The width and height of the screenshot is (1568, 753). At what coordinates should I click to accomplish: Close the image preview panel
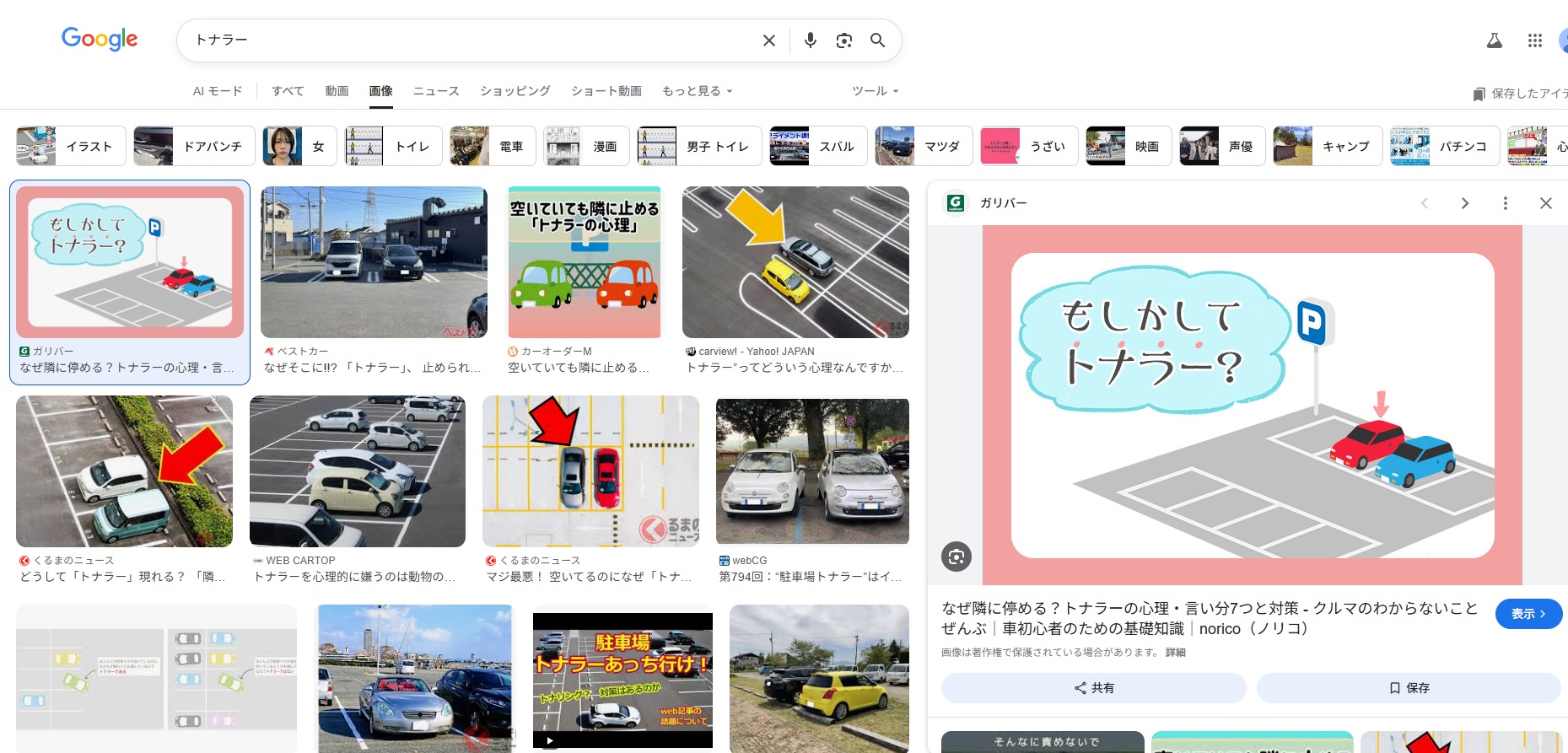[1545, 203]
